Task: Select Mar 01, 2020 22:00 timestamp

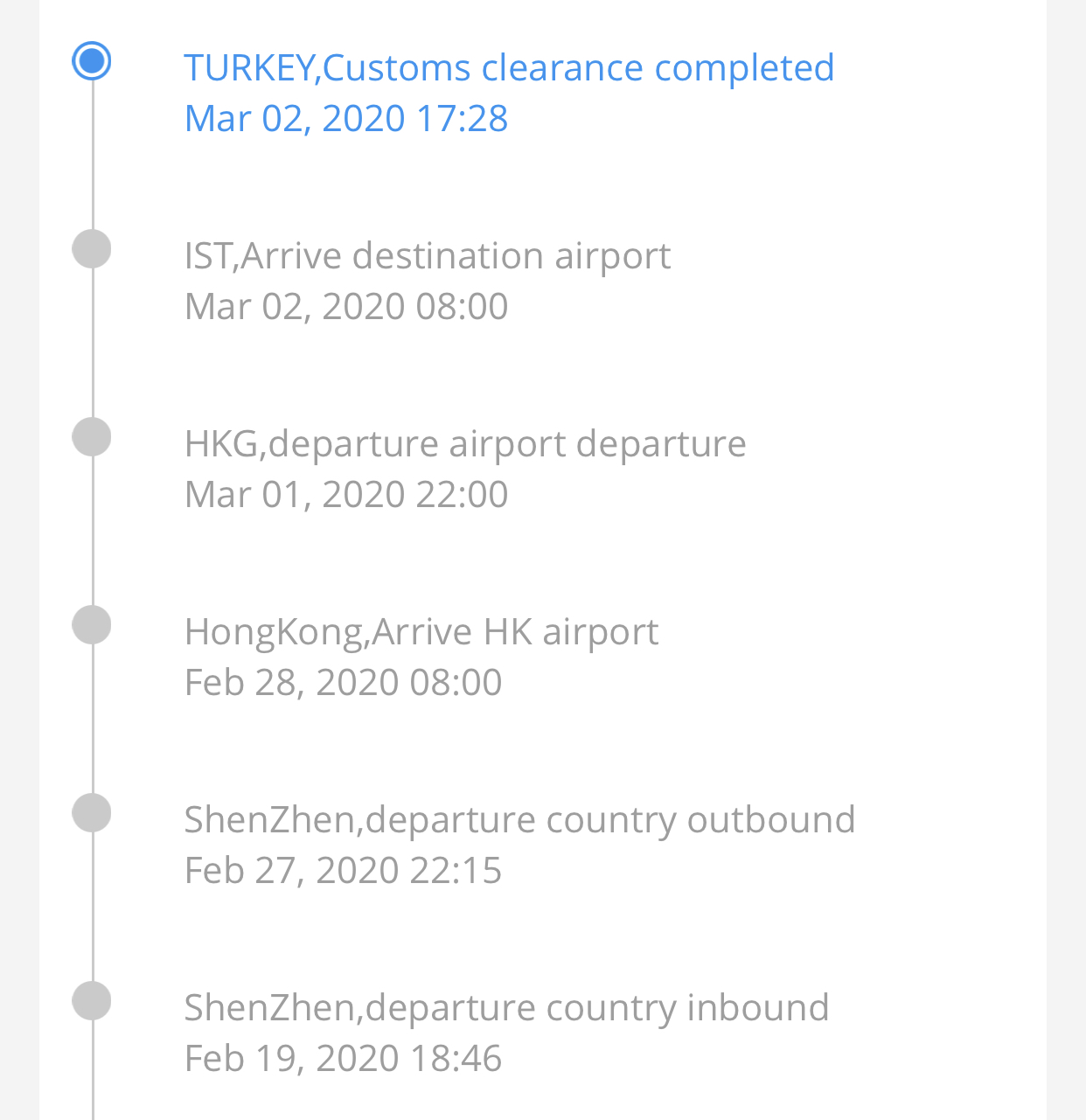Action: click(346, 495)
